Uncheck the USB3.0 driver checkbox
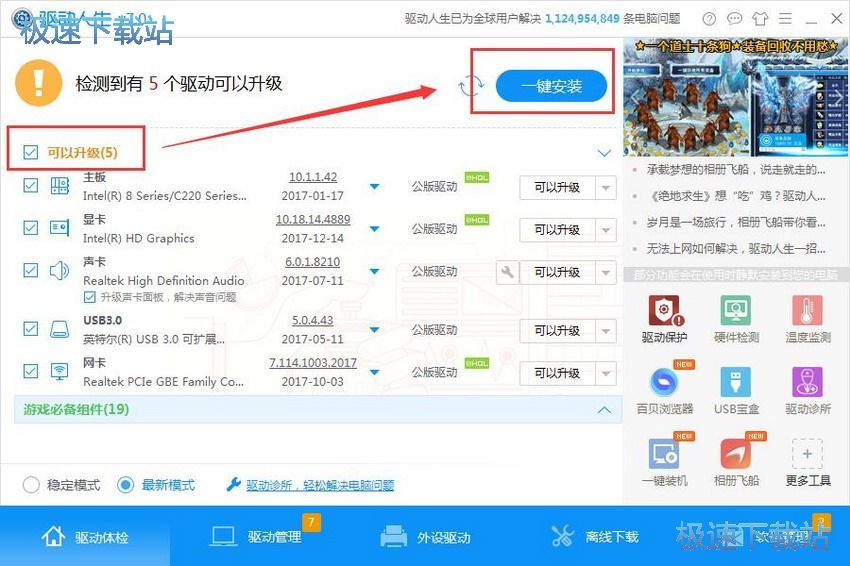850x566 pixels. 31,329
